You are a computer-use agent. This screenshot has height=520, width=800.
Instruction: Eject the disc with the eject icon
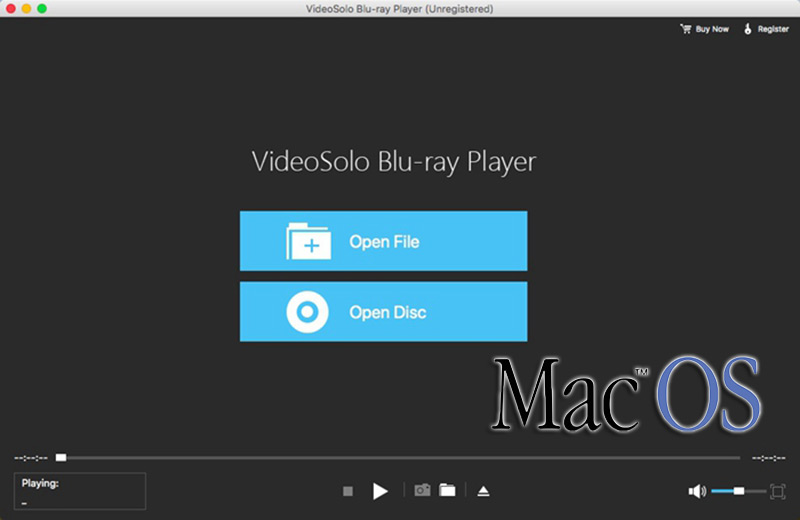483,491
